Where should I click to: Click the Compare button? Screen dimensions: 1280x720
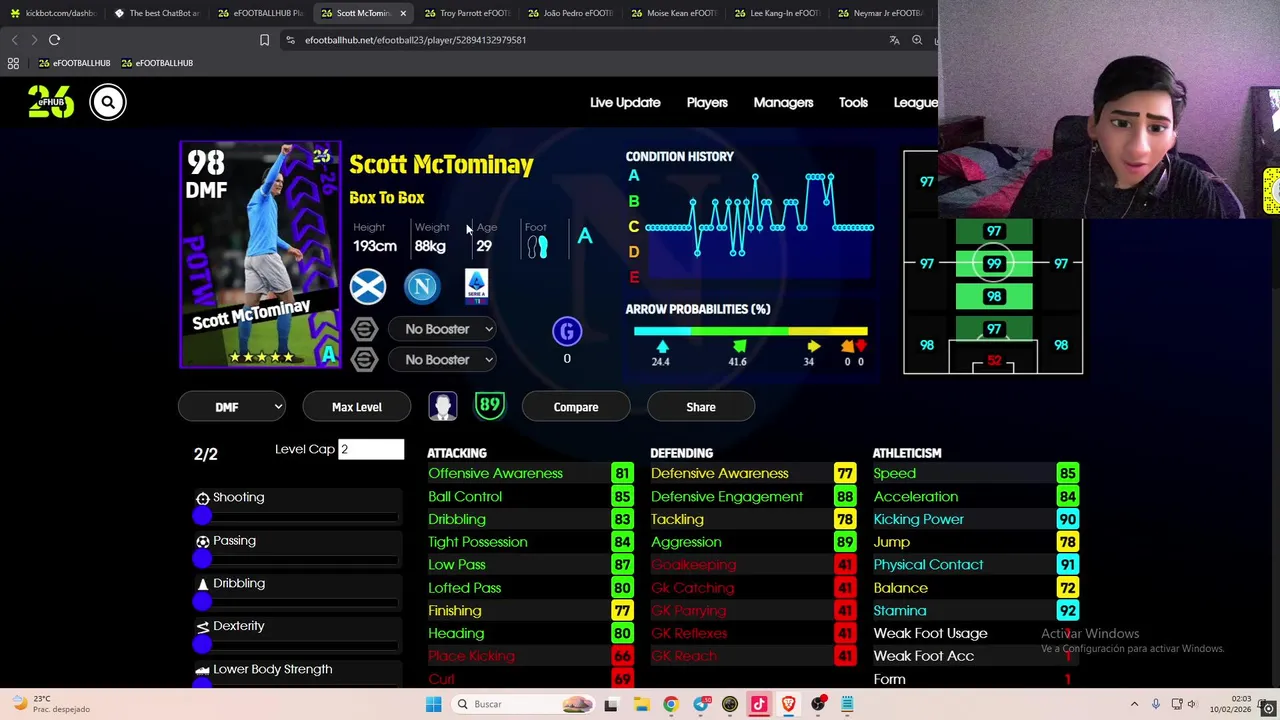pos(576,407)
